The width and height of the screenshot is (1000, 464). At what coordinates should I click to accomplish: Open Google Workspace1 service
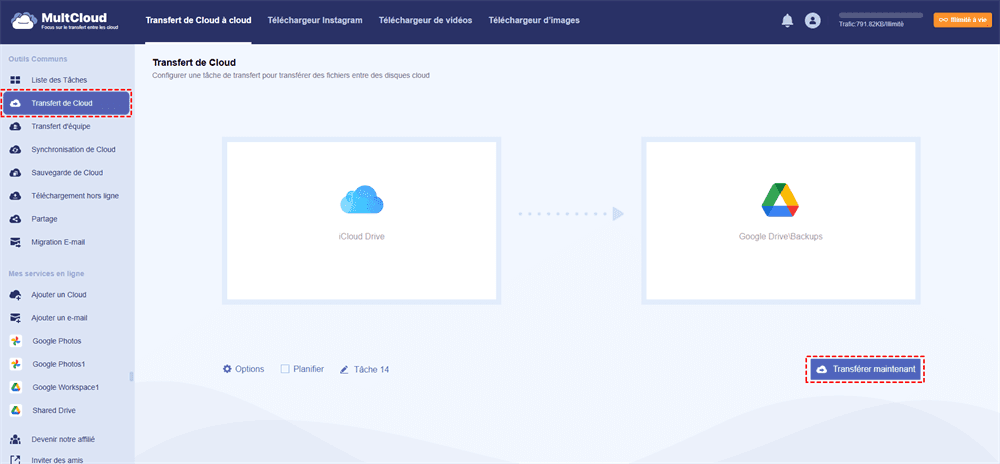pyautogui.click(x=67, y=387)
